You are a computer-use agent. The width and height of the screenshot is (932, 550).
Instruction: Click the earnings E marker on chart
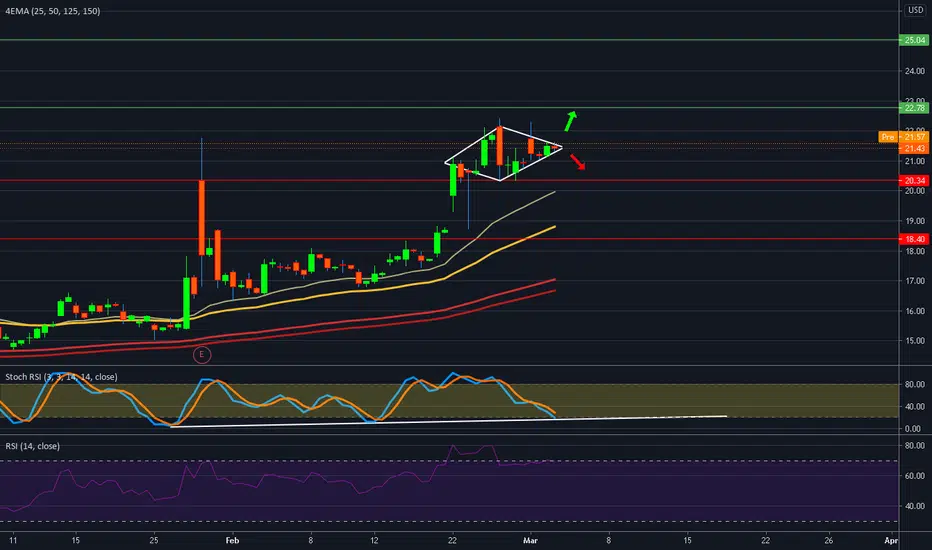[202, 355]
